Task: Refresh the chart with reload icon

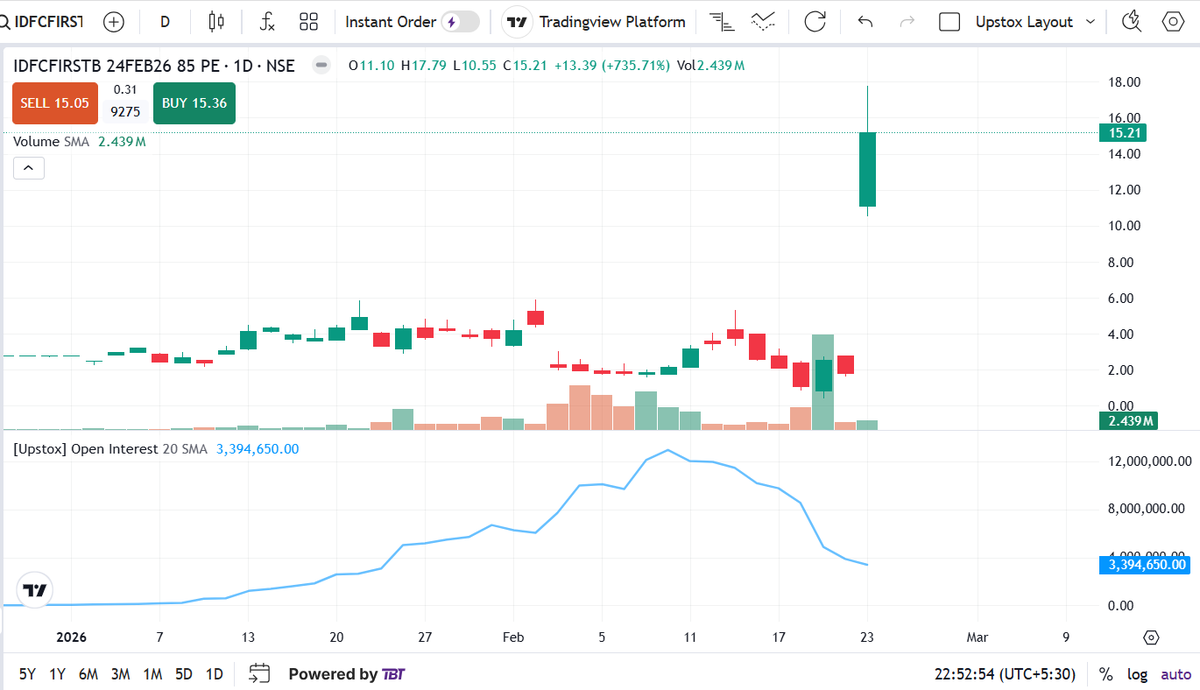Action: point(816,21)
